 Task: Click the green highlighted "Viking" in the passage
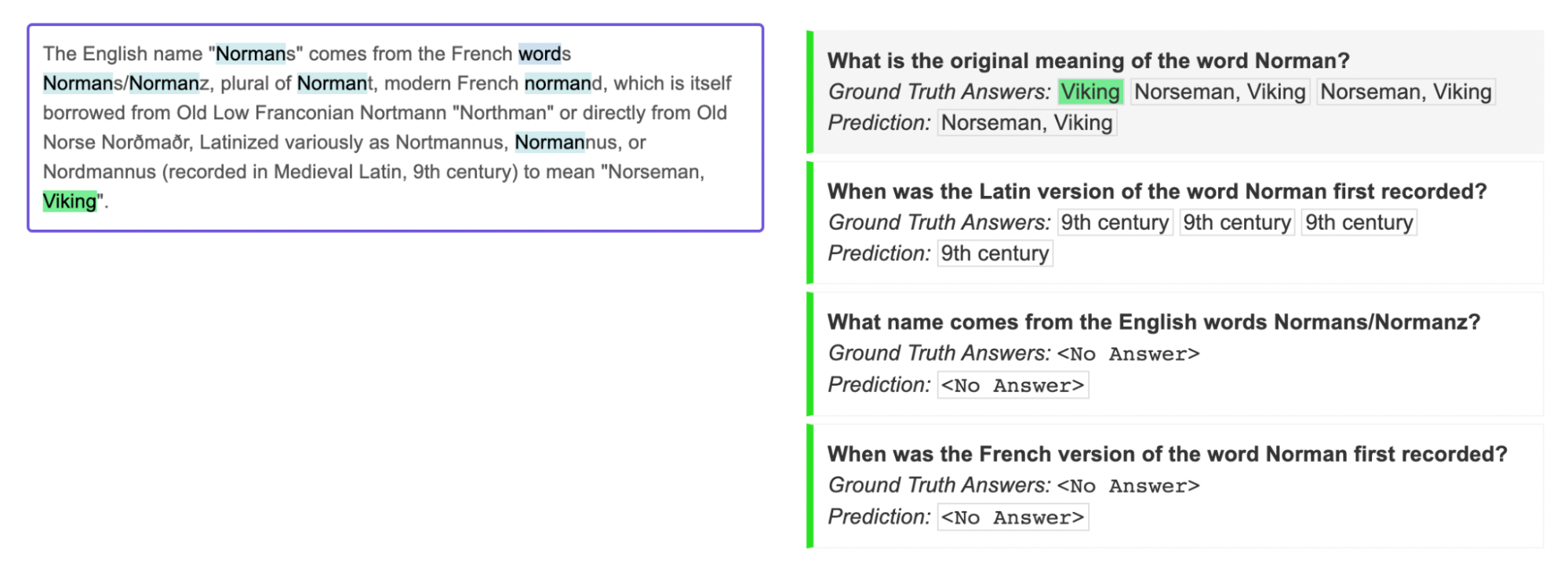70,202
